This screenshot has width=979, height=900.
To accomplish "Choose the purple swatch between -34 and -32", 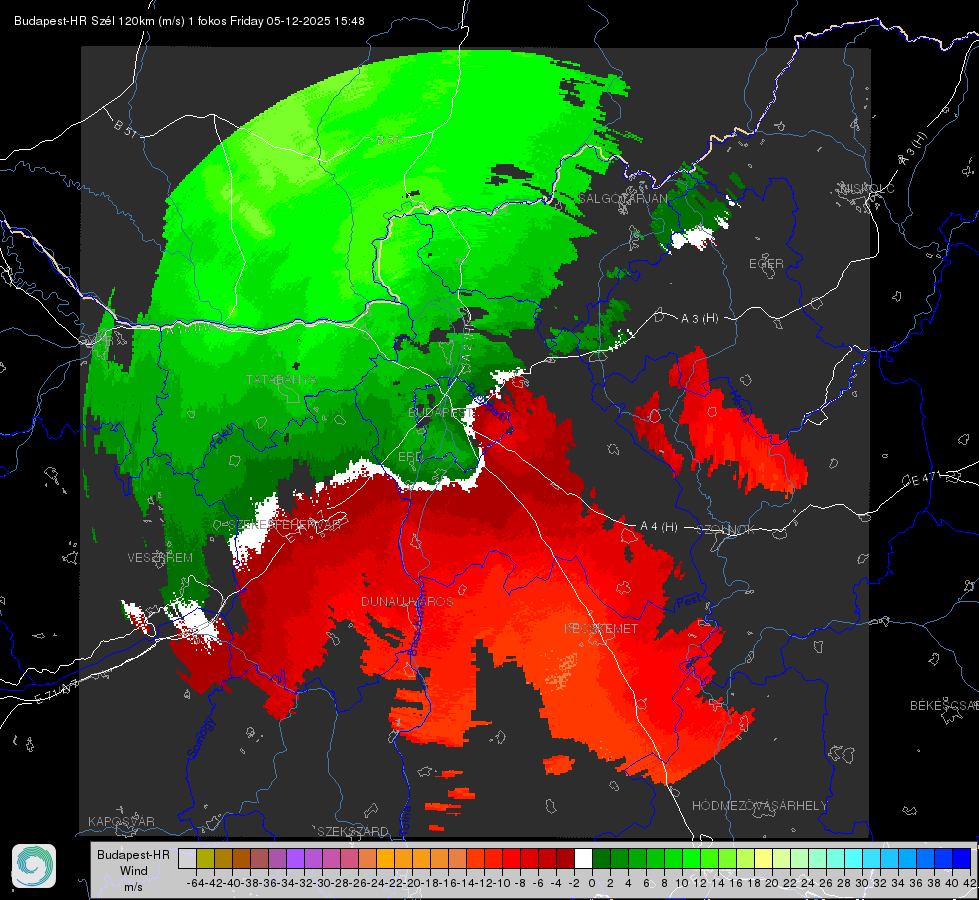I will coord(295,859).
